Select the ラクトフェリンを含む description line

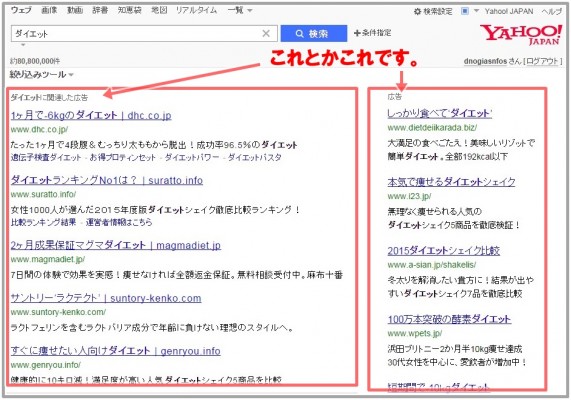tap(152, 328)
